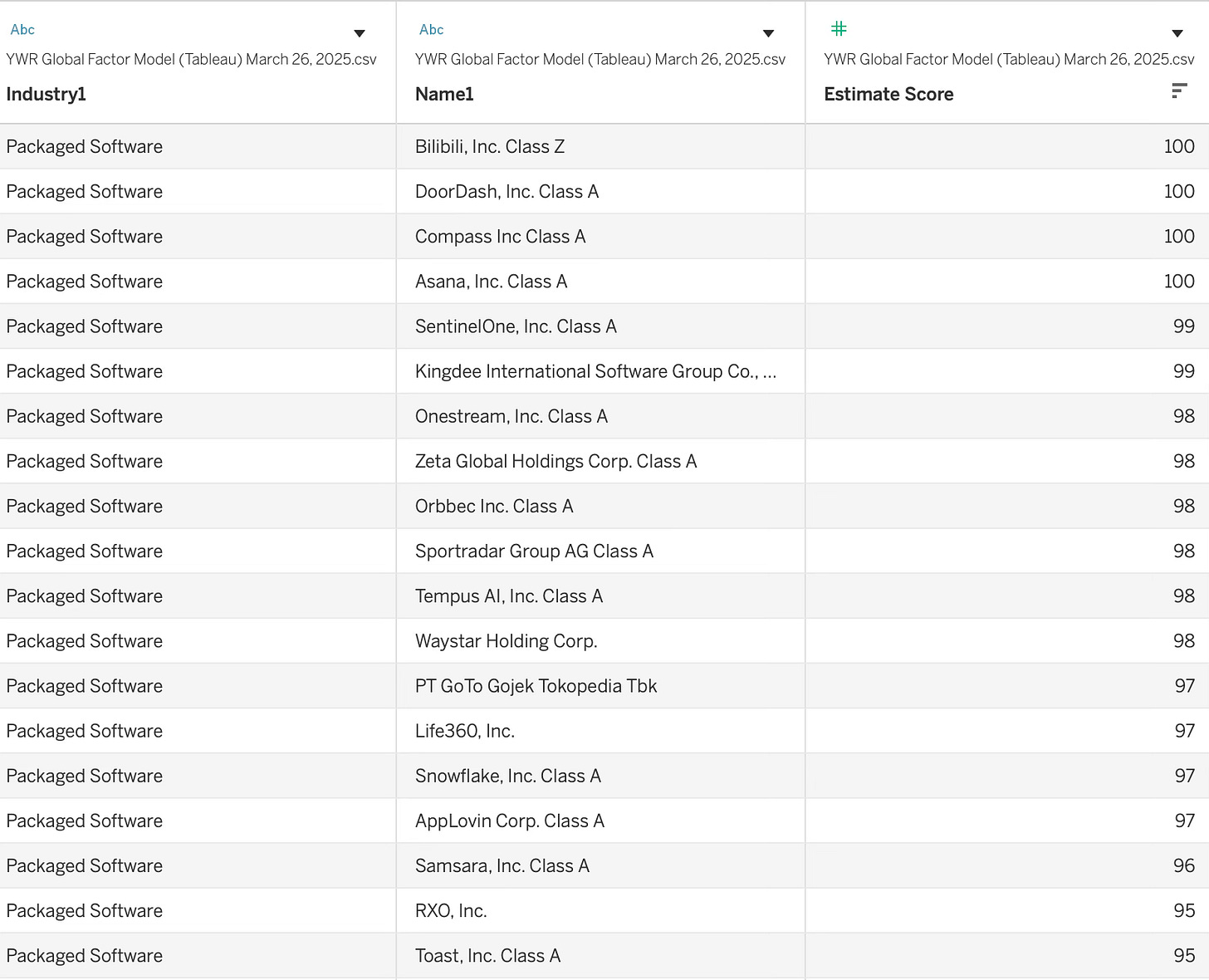Click the score 100 in the DoorDash row

tap(1179, 192)
